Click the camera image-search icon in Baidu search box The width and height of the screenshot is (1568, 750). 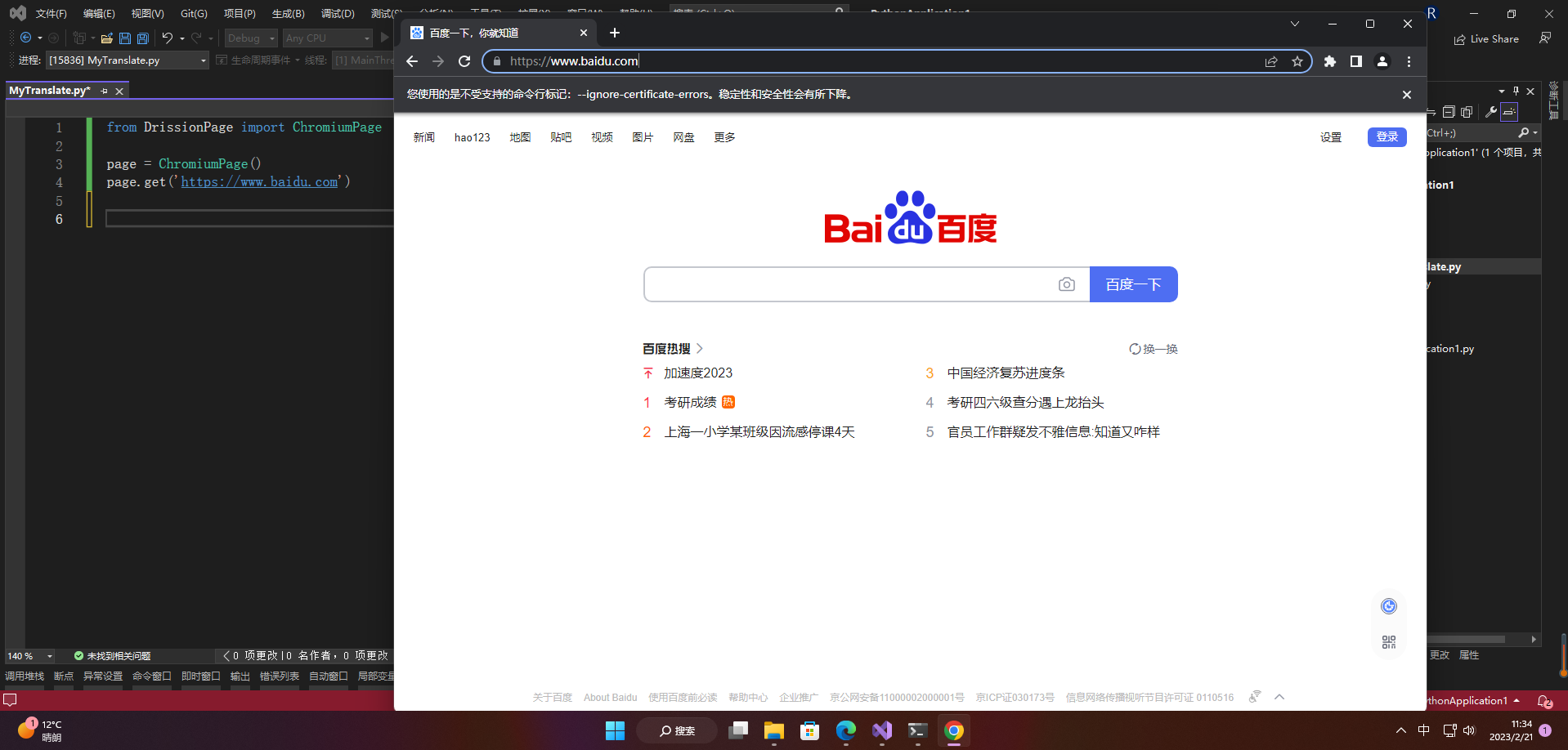pos(1067,284)
